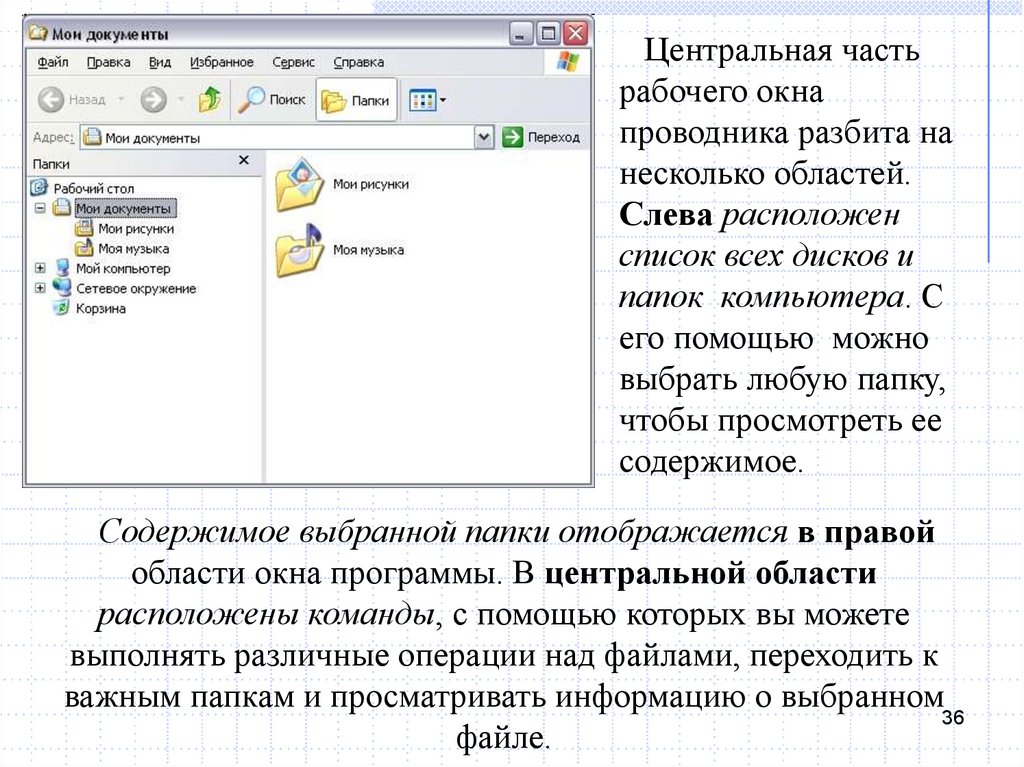
Task: Select Моя музыка folder icon in right pane
Action: (x=299, y=250)
